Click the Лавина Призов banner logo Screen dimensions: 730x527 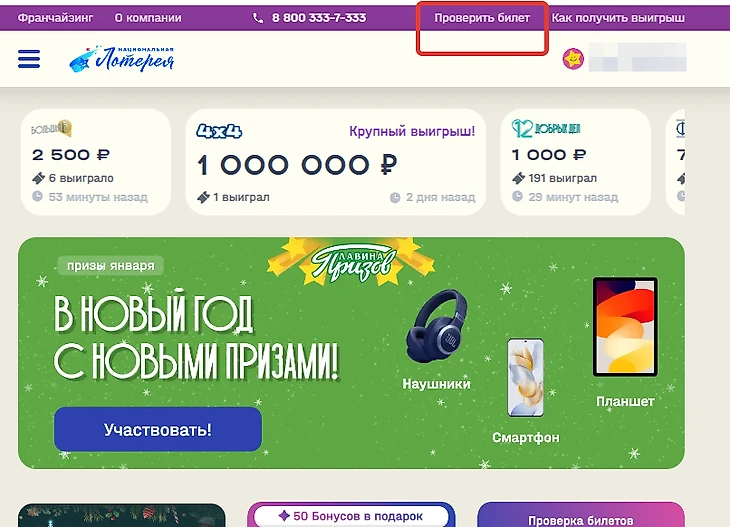point(352,262)
